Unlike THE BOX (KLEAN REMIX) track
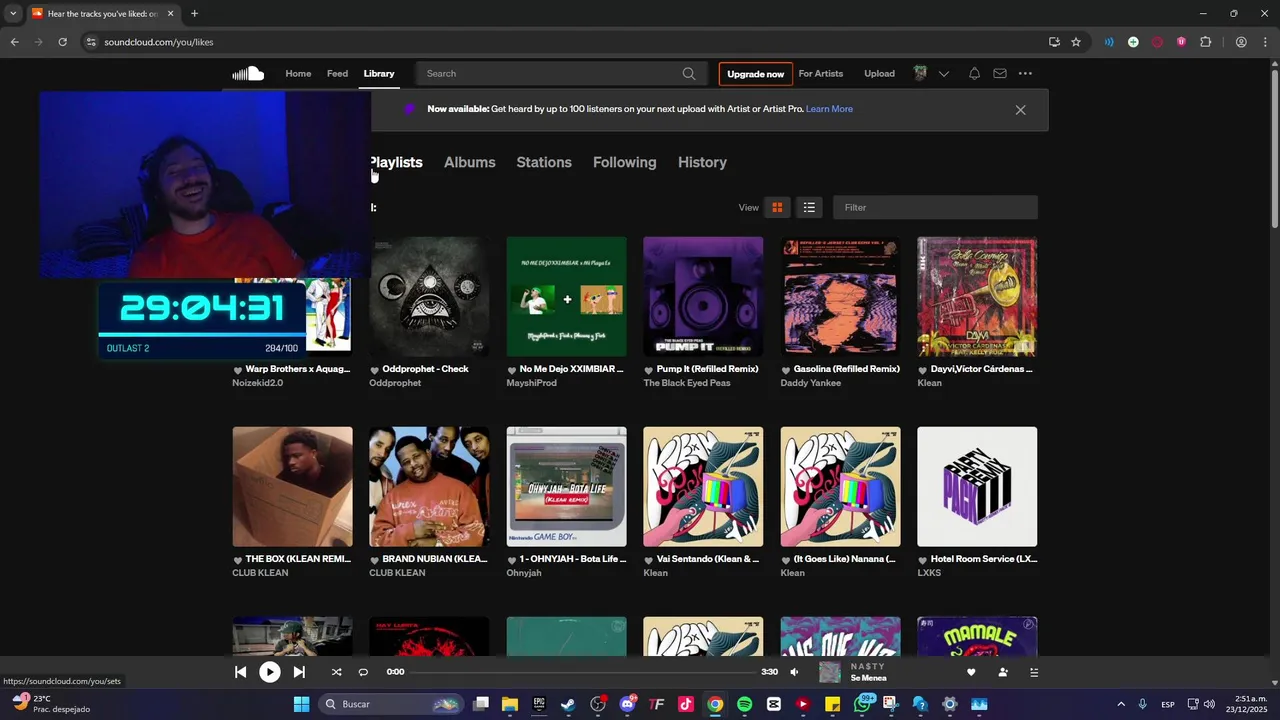Viewport: 1280px width, 720px height. pyautogui.click(x=238, y=560)
